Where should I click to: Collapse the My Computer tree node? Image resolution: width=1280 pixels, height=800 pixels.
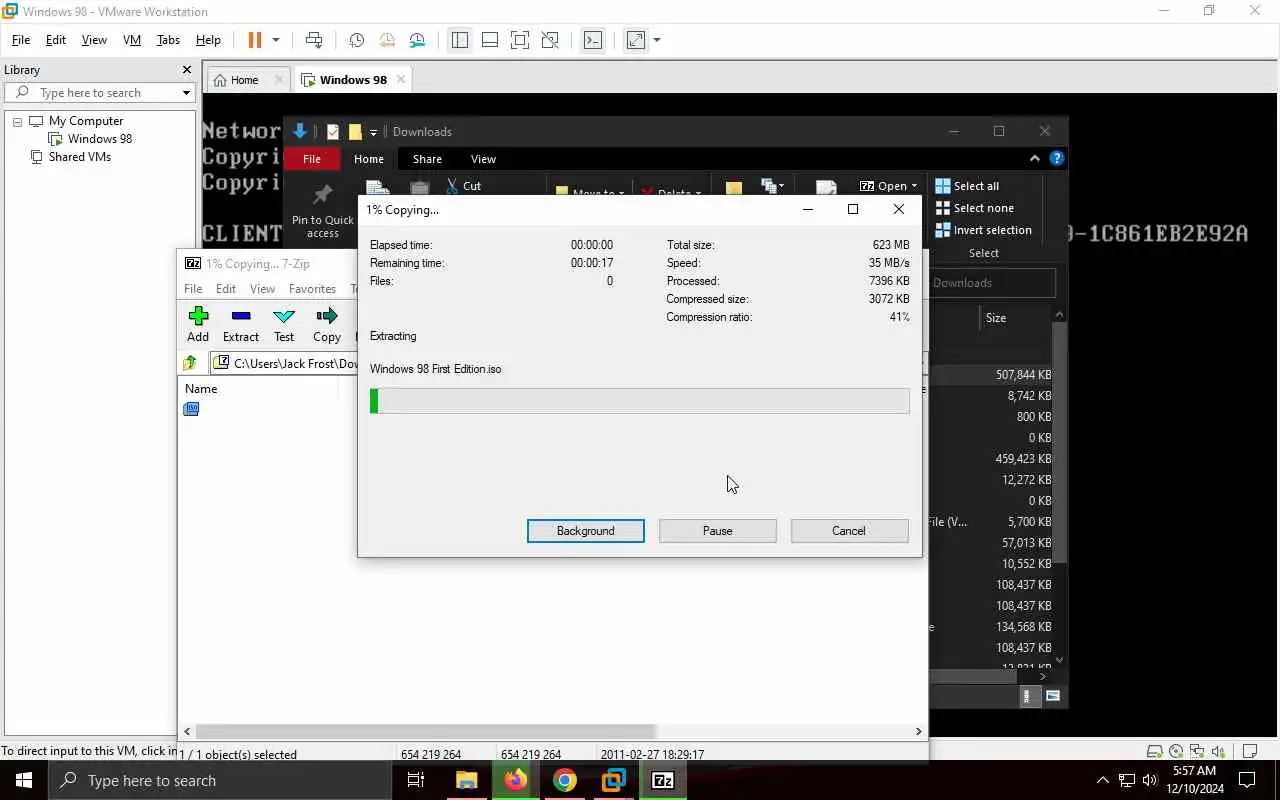[17, 121]
